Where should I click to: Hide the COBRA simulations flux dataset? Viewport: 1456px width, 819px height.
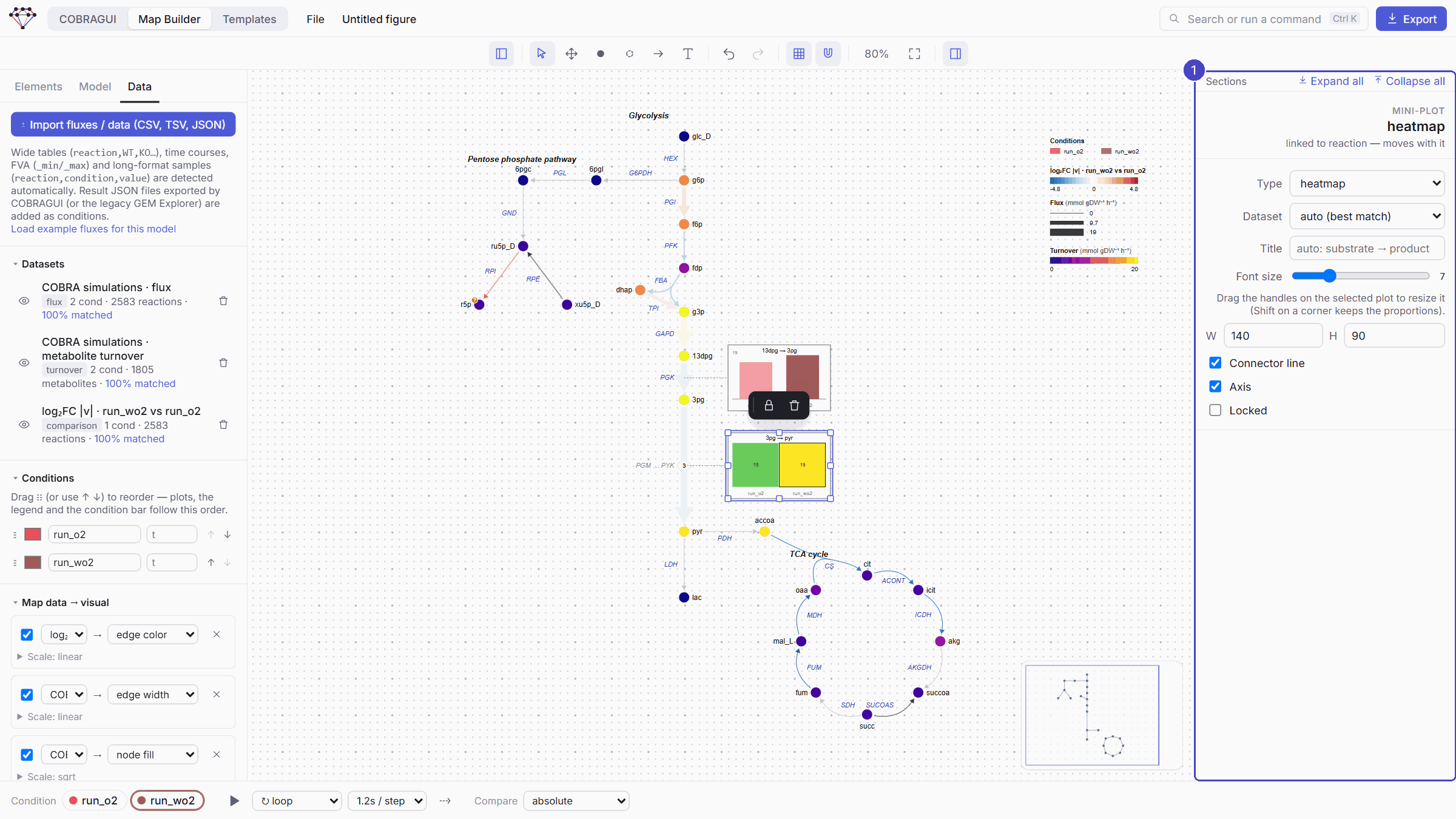[24, 301]
